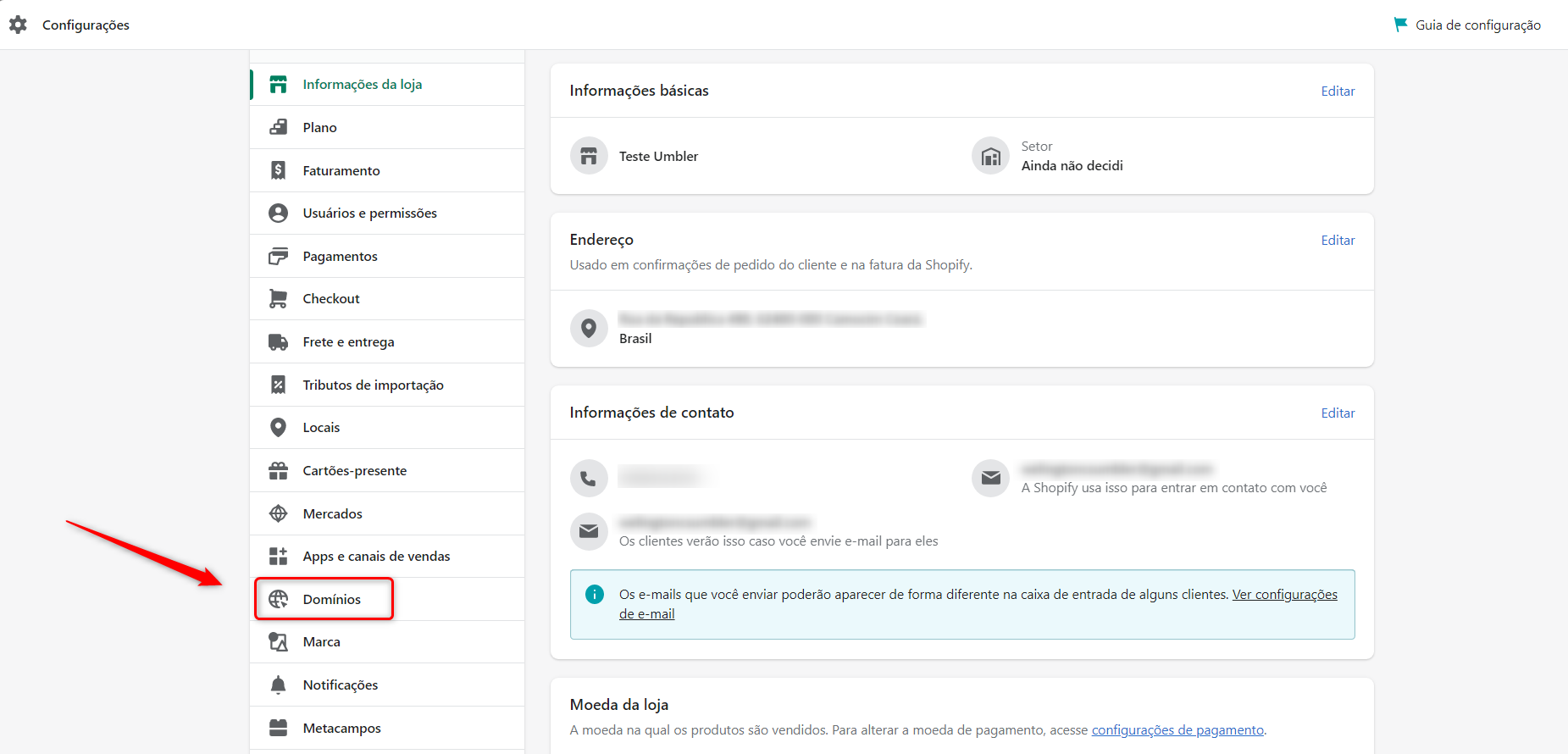This screenshot has height=754, width=1568.
Task: Go to the Locais settings page
Action: click(321, 428)
